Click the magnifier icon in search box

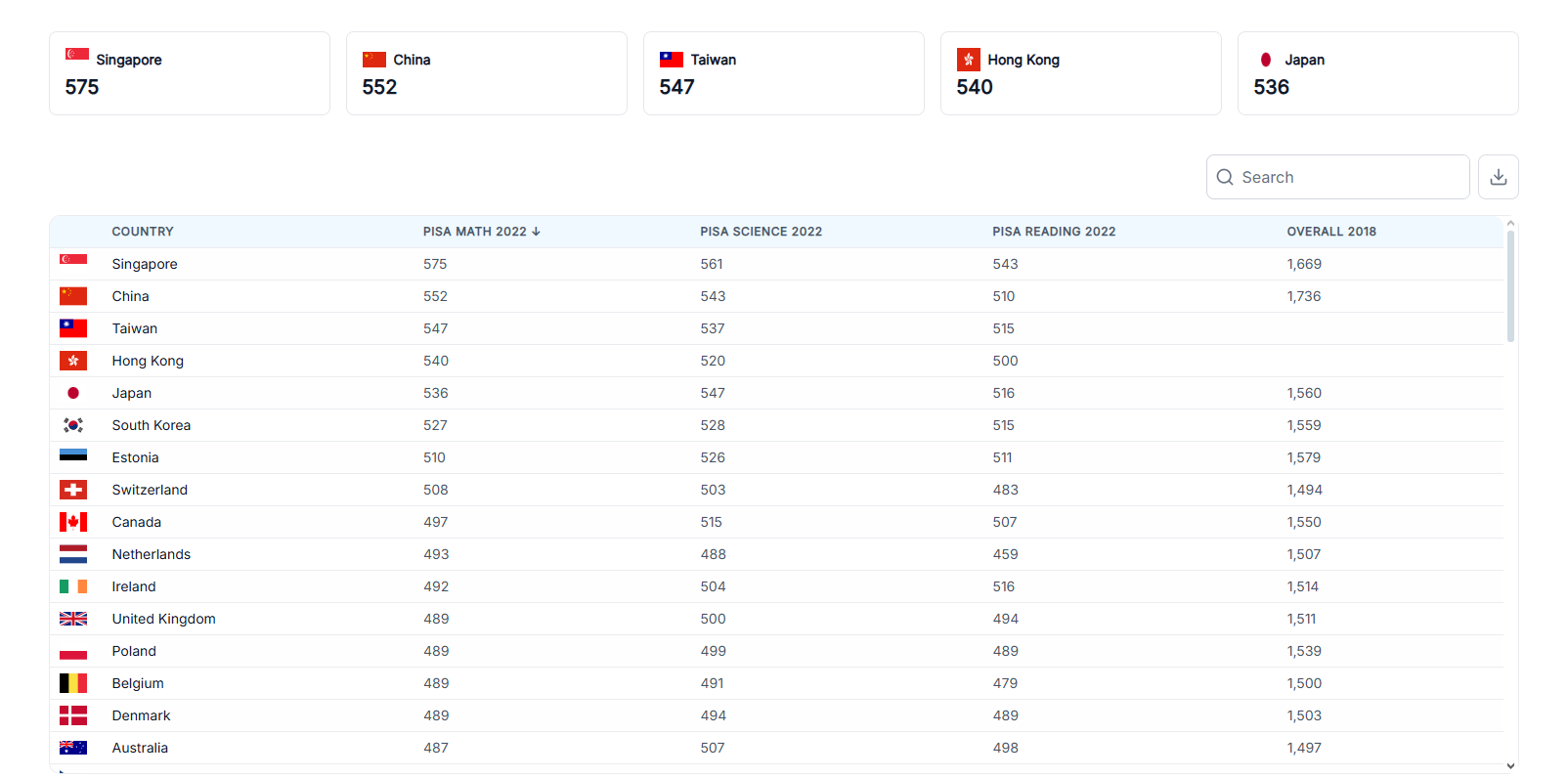1225,177
